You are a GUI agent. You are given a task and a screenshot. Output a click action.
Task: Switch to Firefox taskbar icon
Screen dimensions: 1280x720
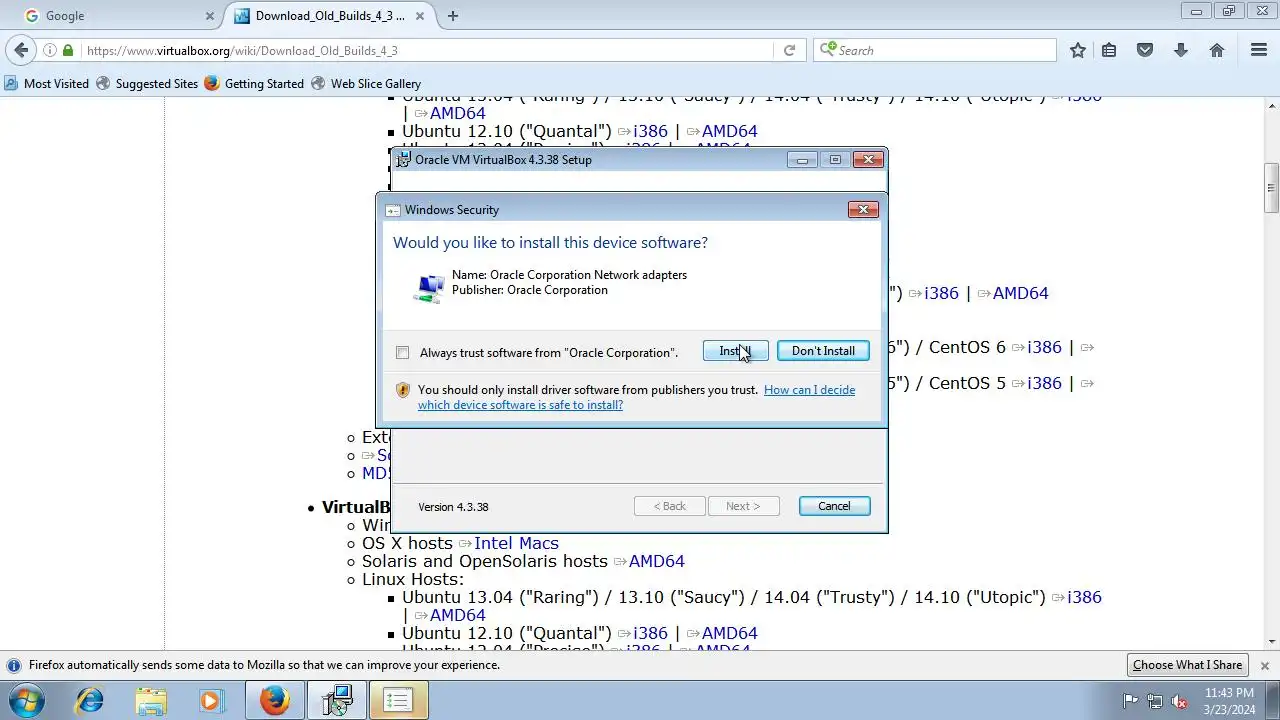[x=275, y=701]
